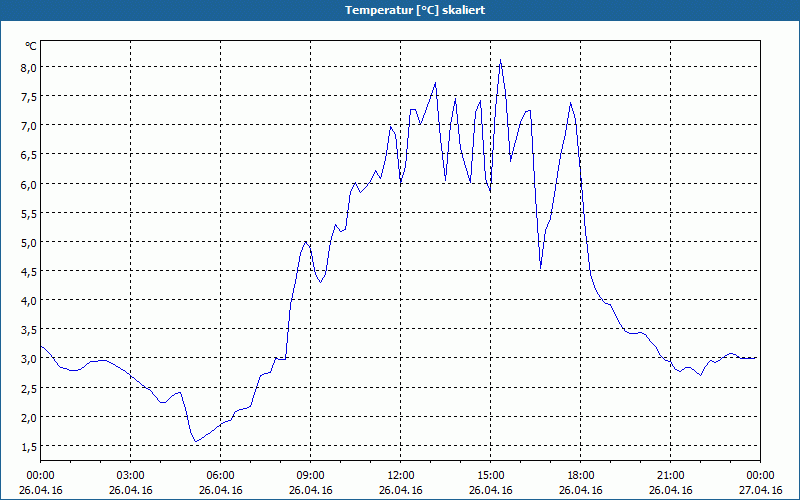Click the 8,0 y-axis label

[x=28, y=68]
